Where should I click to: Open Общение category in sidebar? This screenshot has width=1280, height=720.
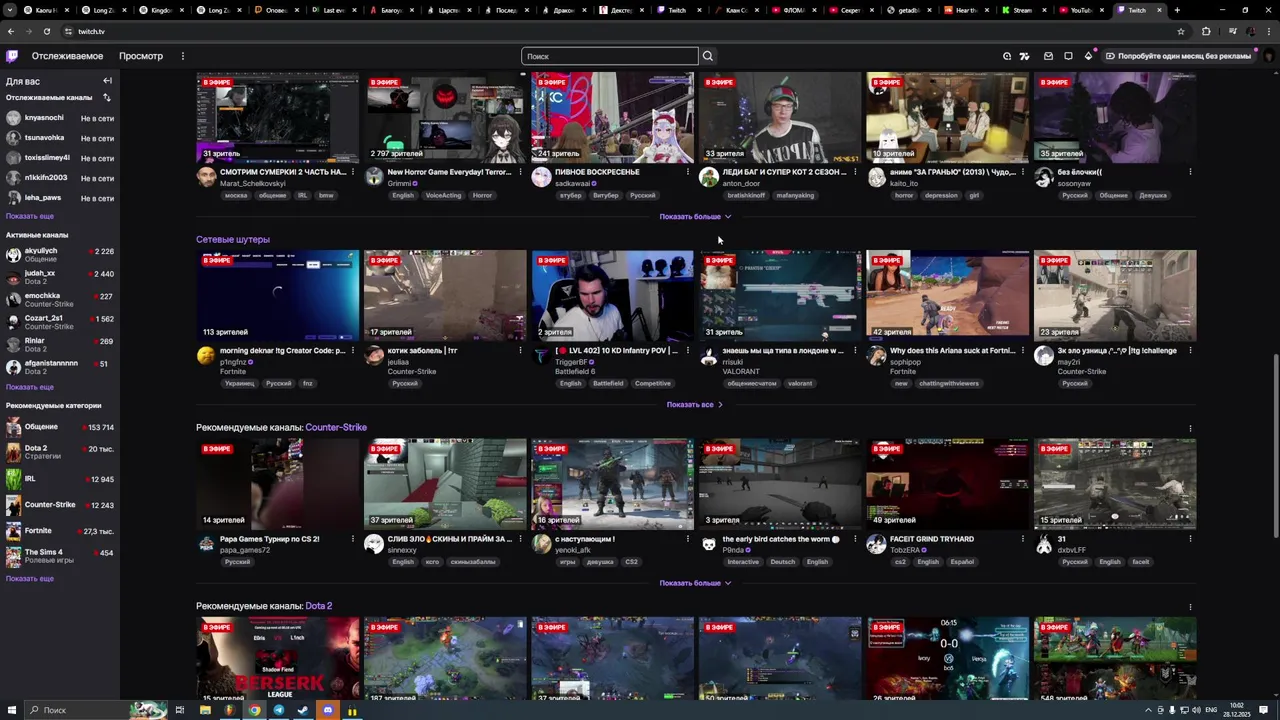click(60, 427)
